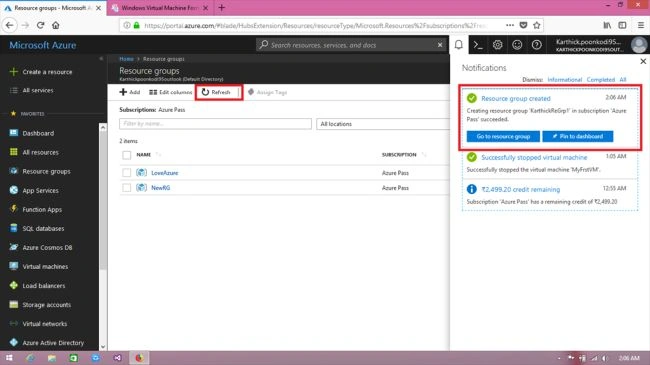The image size is (650, 365).
Task: Open Firefox from the taskbar
Action: pos(139,358)
